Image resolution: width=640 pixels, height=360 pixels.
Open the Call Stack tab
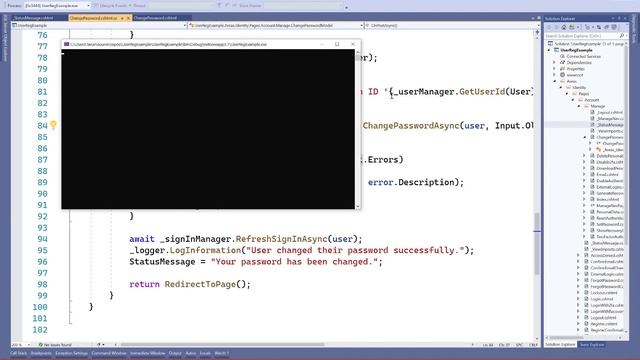pos(19,353)
